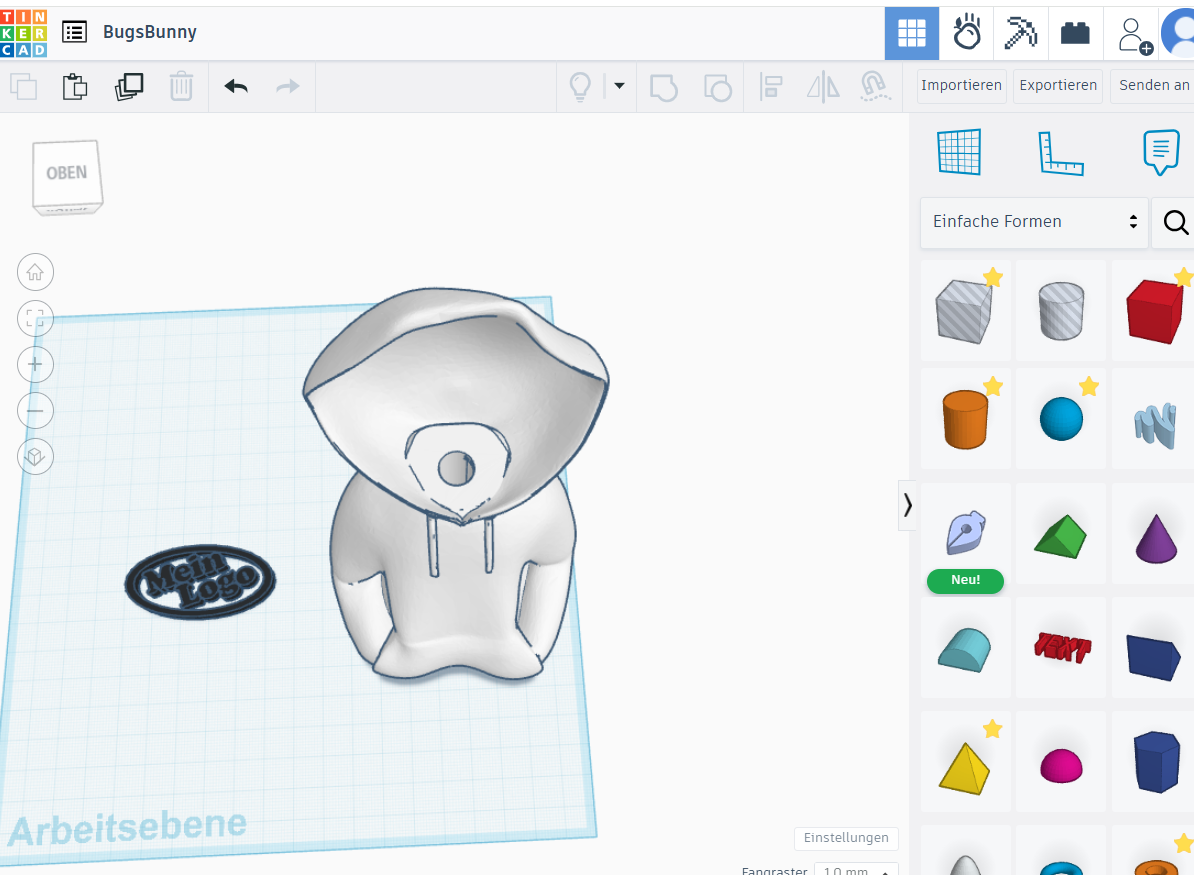Click the invite people icon
This screenshot has width=1194, height=875.
pos(1134,36)
